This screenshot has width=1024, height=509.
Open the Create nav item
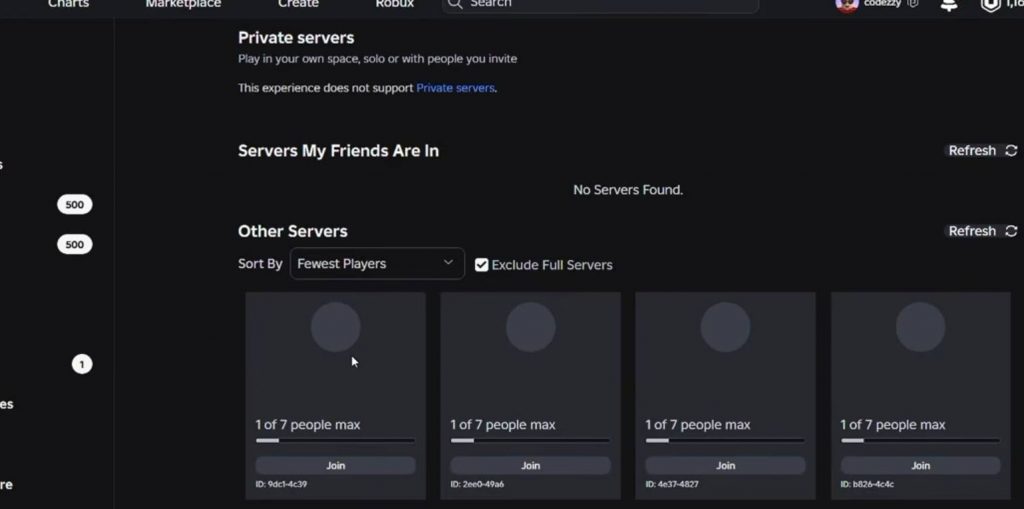[x=298, y=3]
